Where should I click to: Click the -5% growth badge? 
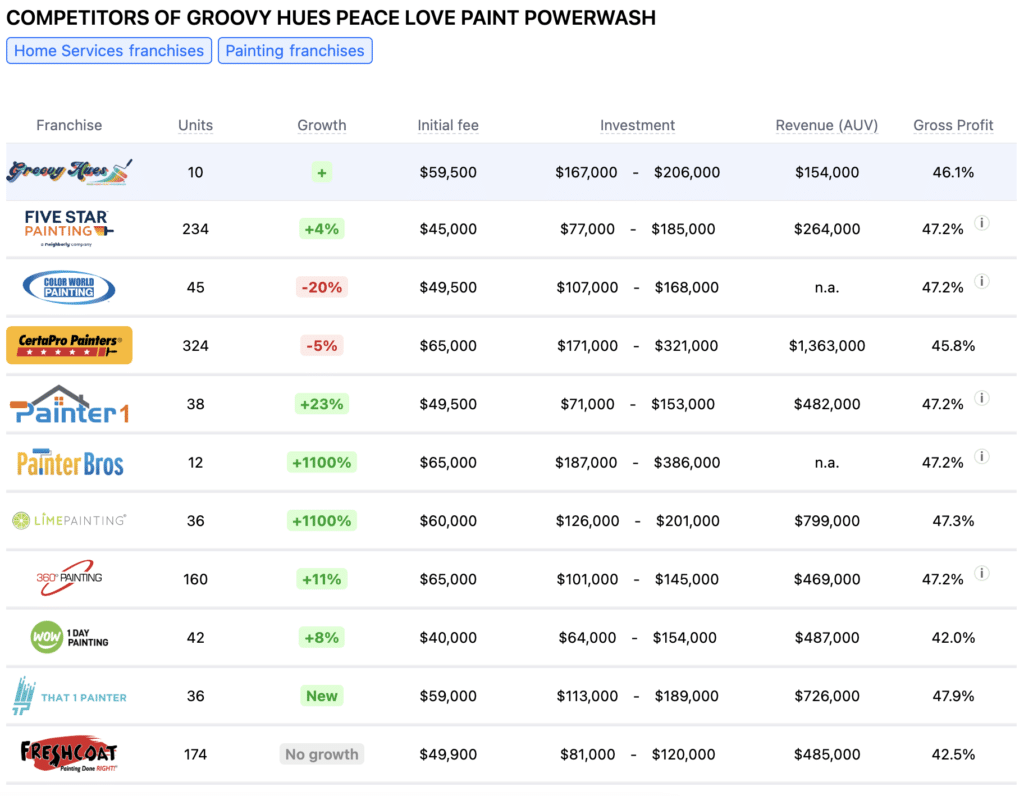pyautogui.click(x=322, y=345)
